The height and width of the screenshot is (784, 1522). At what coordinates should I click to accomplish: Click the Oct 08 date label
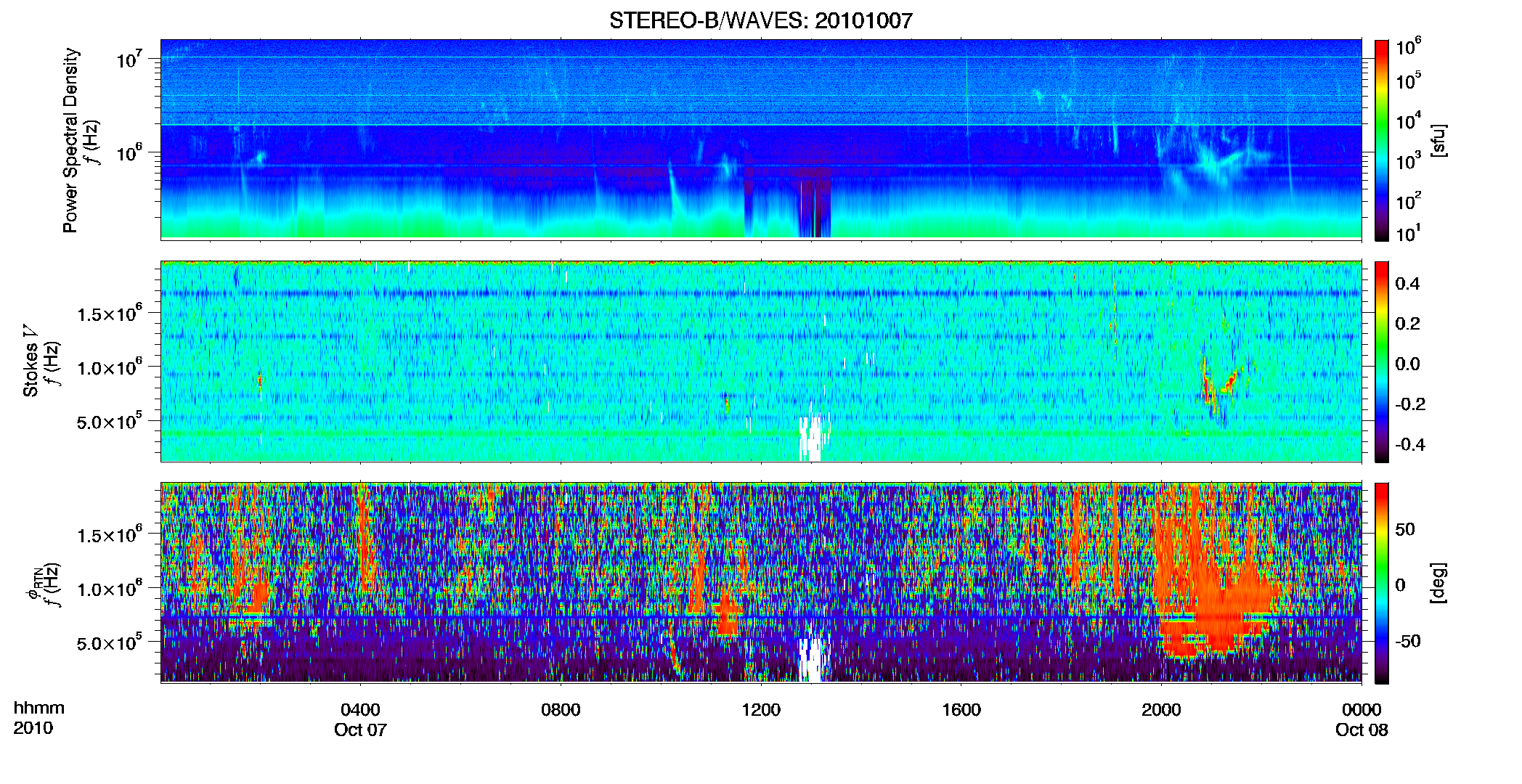tap(1362, 730)
